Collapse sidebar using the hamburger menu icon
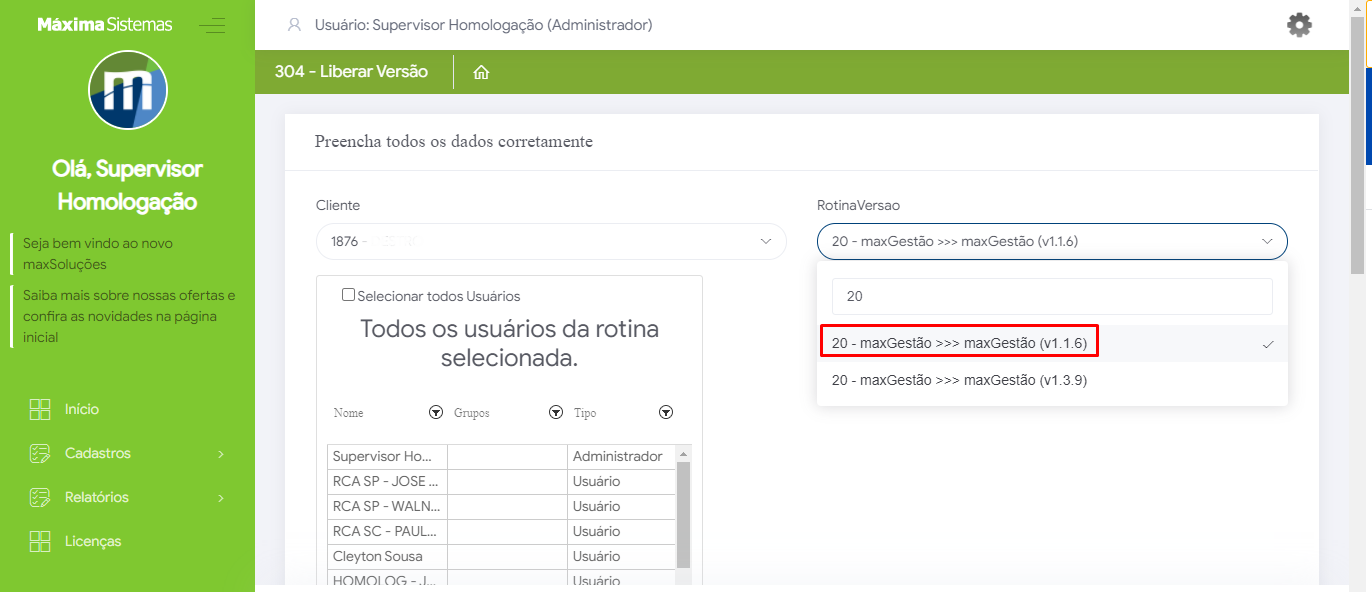 coord(212,25)
